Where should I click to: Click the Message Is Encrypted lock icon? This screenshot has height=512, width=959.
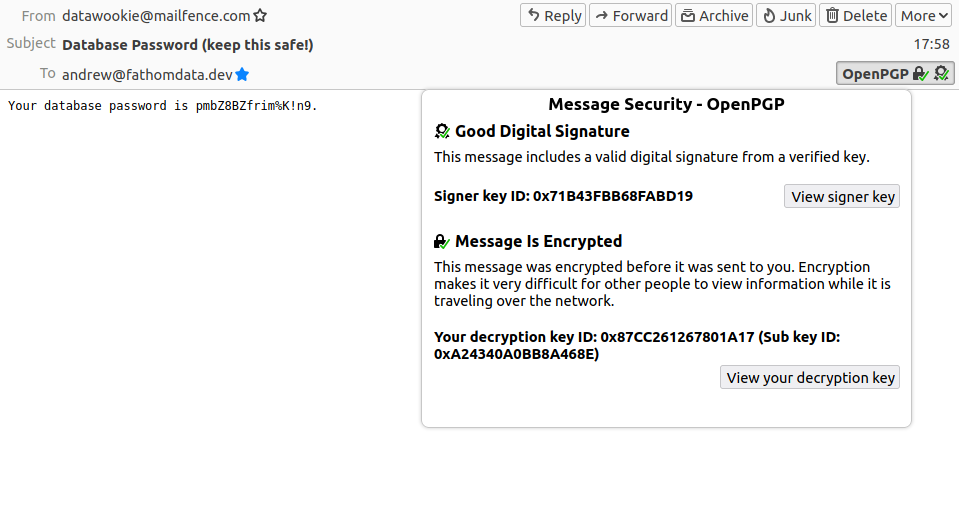(442, 241)
